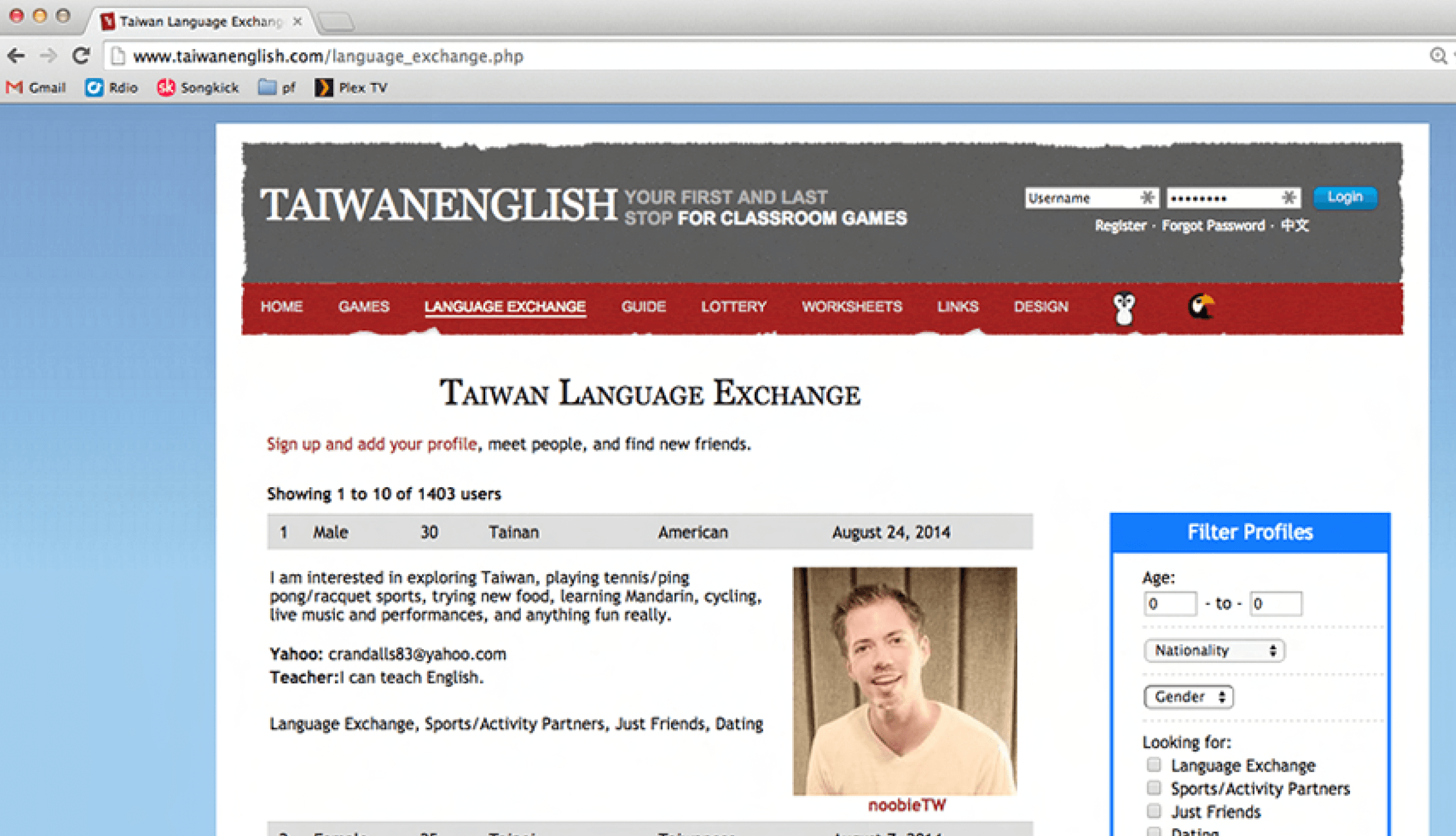Open the Gmail bookmark
Image resolution: width=1456 pixels, height=836 pixels.
point(36,88)
